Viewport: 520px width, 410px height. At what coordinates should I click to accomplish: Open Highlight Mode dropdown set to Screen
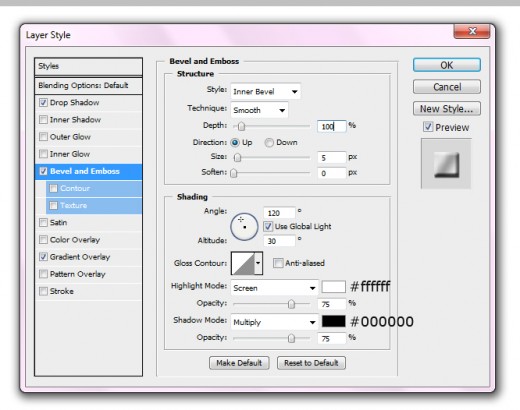click(274, 288)
